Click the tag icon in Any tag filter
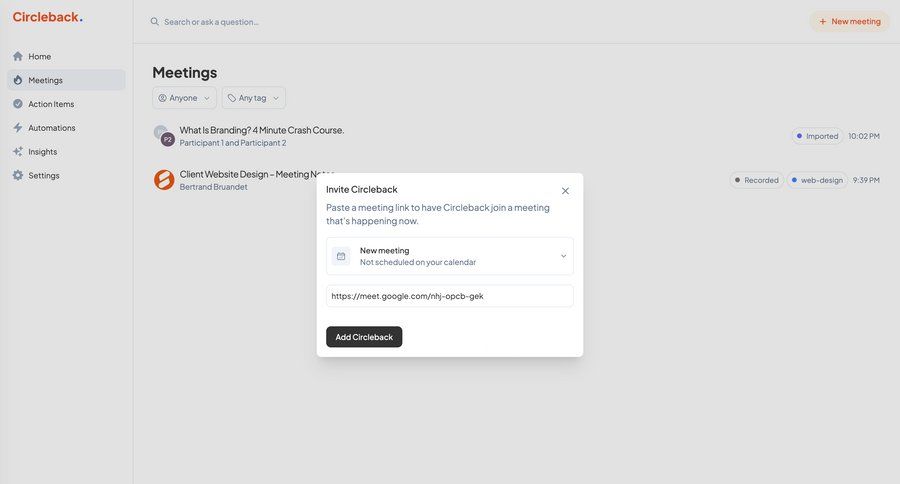This screenshot has height=484, width=900. [232, 98]
